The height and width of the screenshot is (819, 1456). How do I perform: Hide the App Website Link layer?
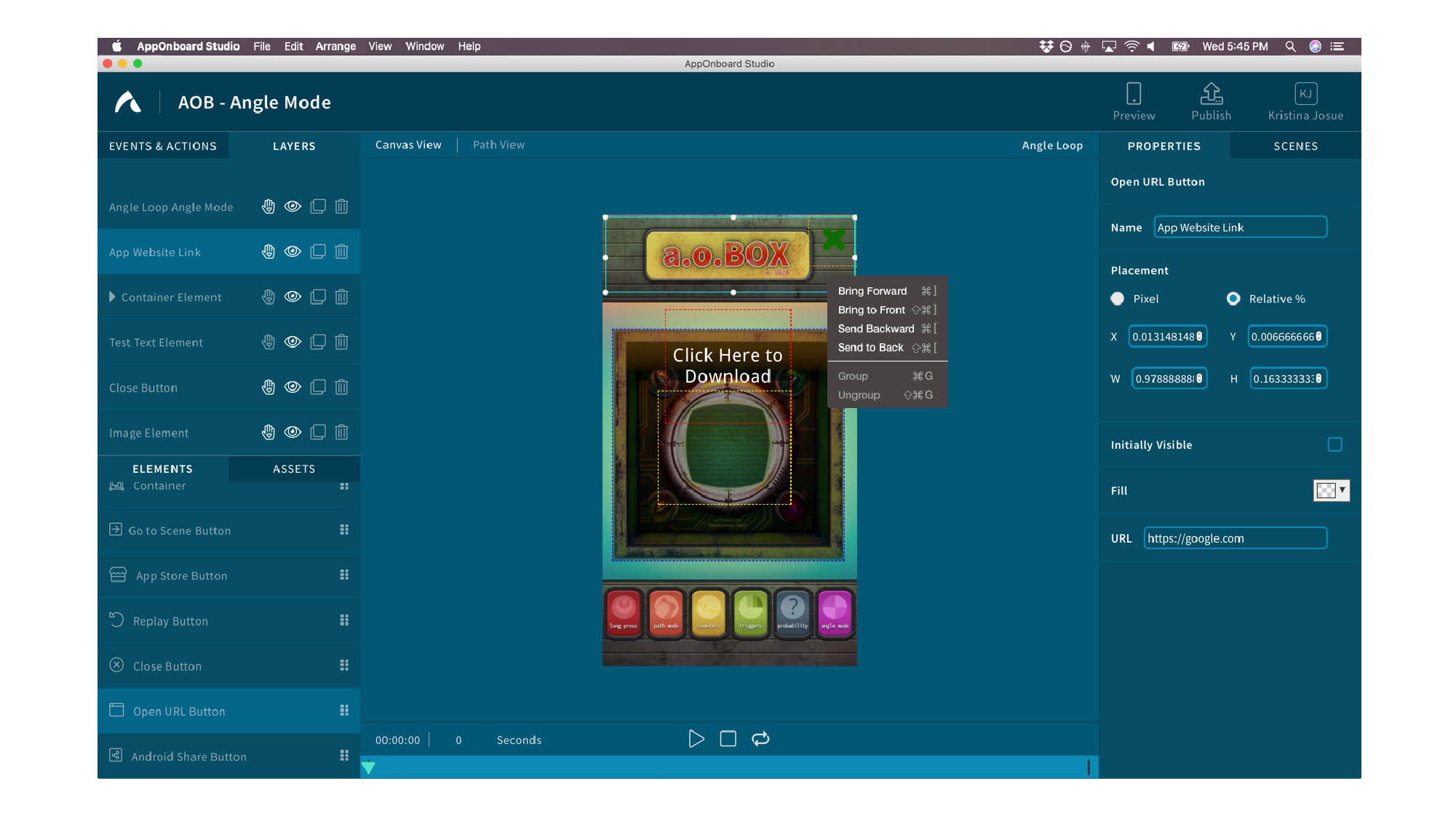click(x=293, y=251)
